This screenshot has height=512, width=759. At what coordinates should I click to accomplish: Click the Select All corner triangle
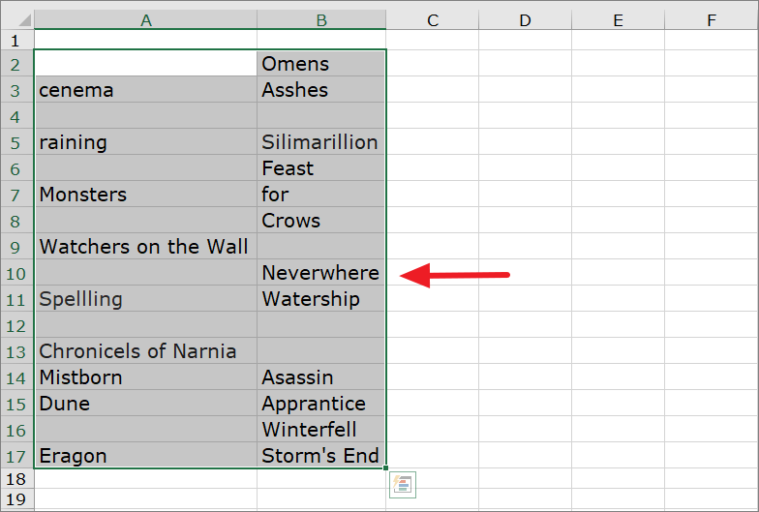(x=17, y=19)
